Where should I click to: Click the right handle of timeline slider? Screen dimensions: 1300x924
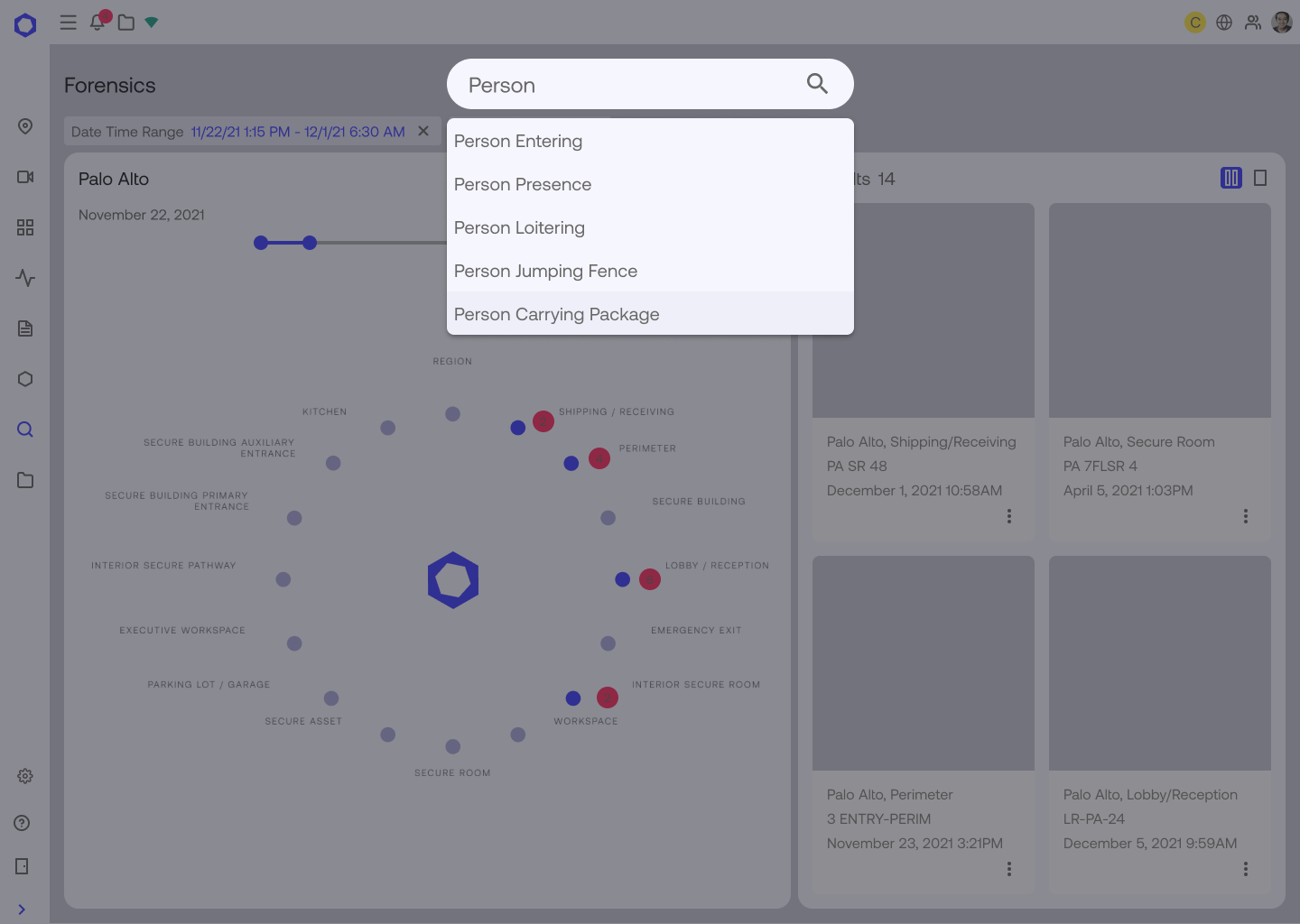coord(310,243)
